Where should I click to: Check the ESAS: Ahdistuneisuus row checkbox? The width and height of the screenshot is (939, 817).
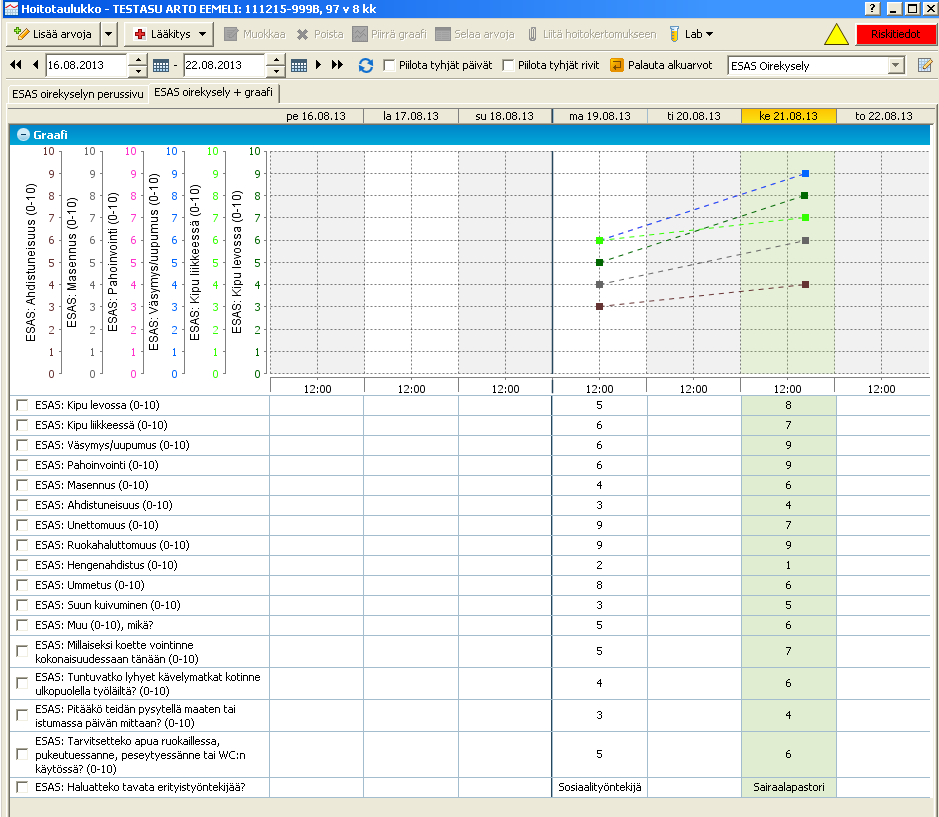(22, 505)
